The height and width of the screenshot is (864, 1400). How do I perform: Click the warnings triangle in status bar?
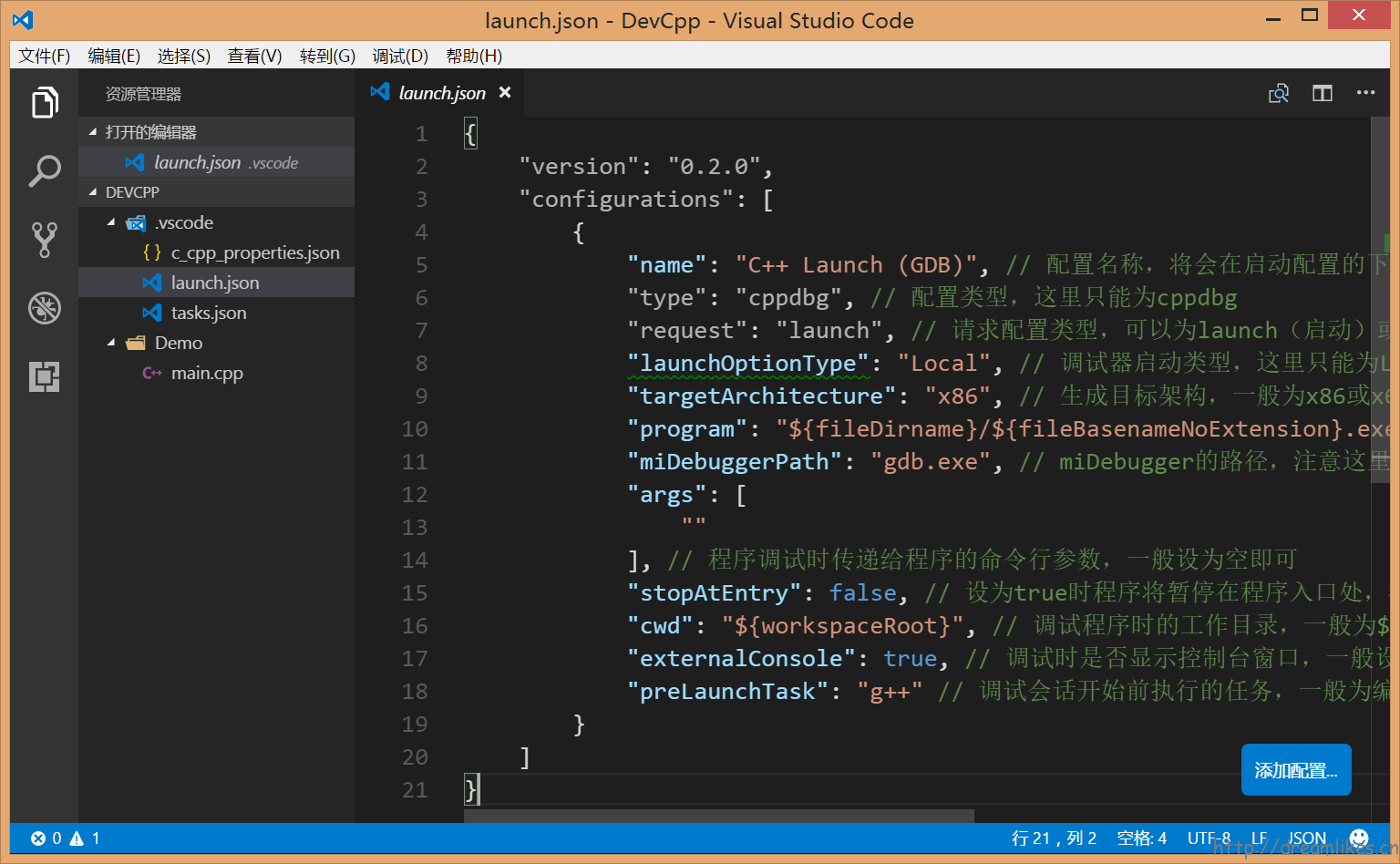pos(77,838)
